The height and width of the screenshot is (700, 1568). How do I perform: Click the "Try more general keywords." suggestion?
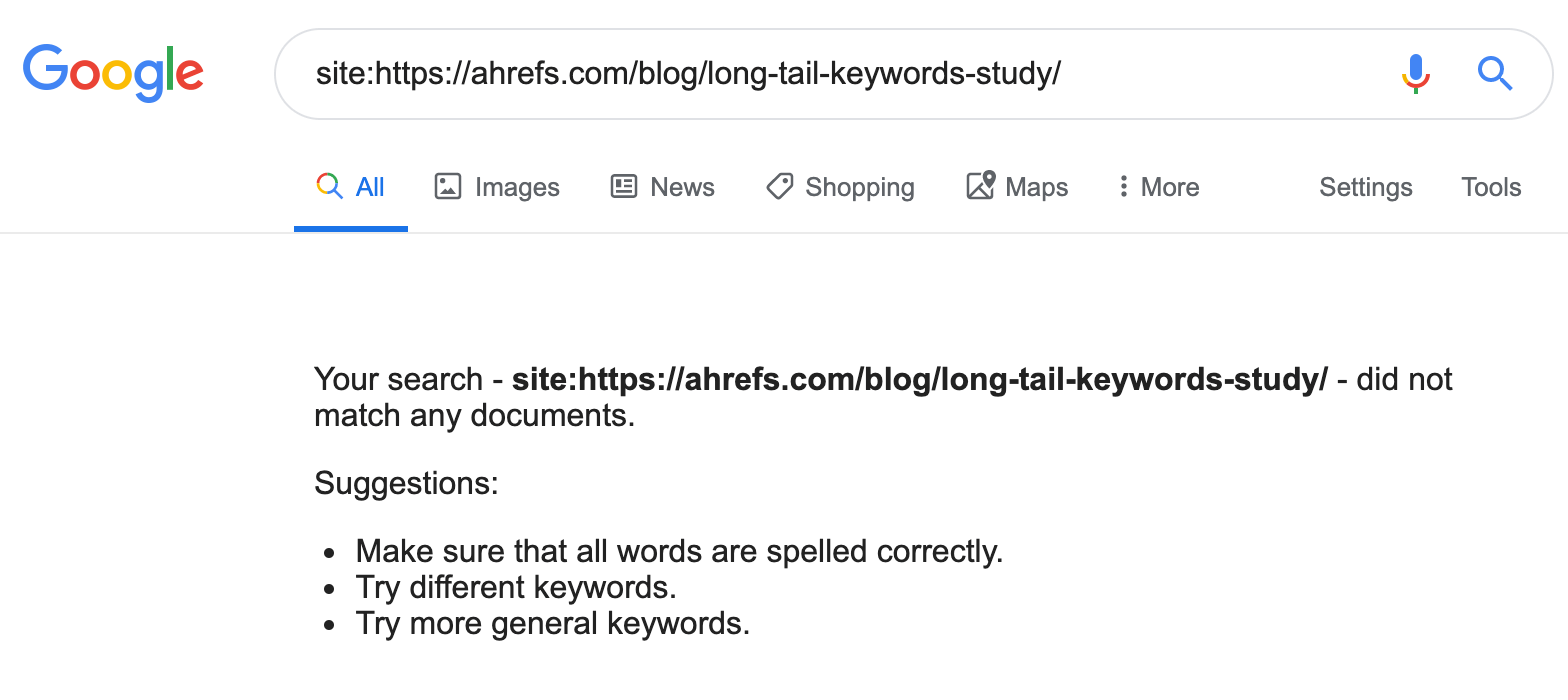pyautogui.click(x=552, y=625)
